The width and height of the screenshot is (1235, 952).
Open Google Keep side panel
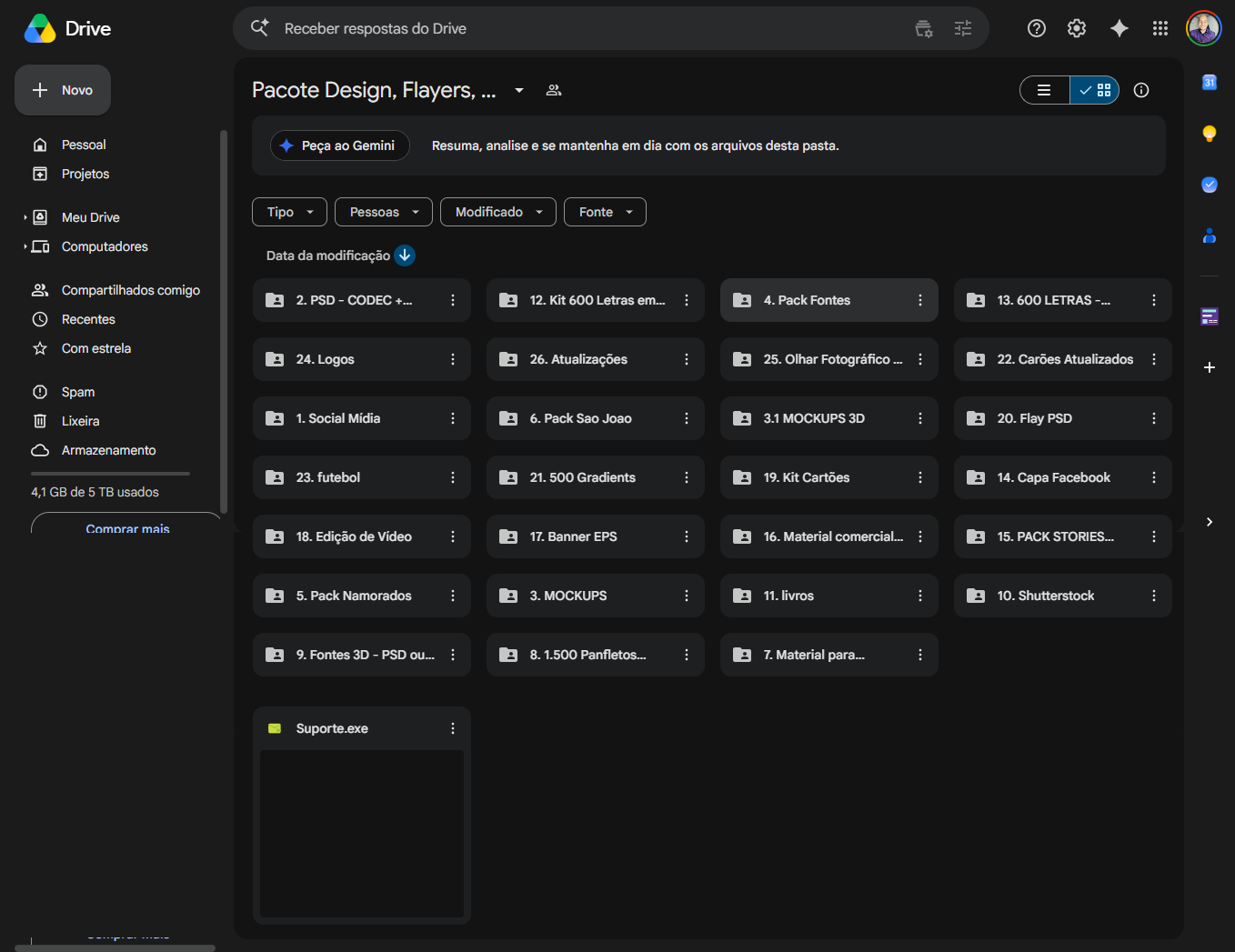(x=1210, y=134)
